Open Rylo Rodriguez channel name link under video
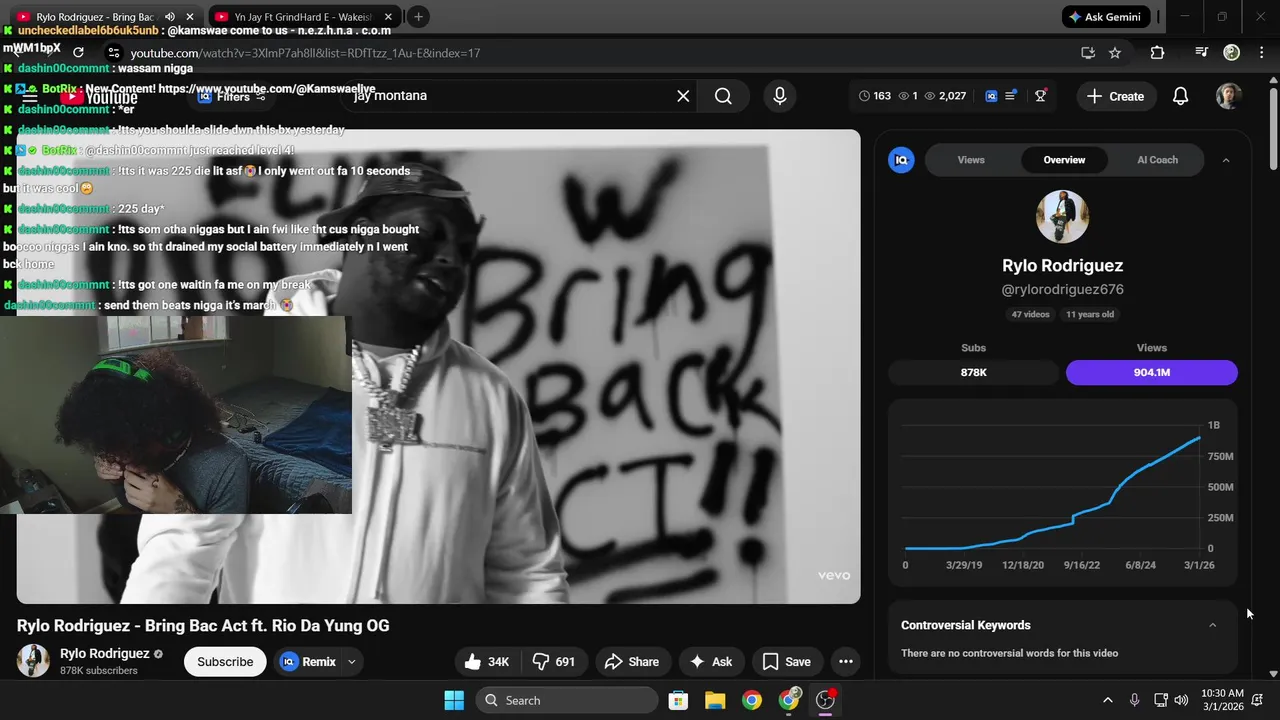The image size is (1280, 720). click(x=105, y=653)
